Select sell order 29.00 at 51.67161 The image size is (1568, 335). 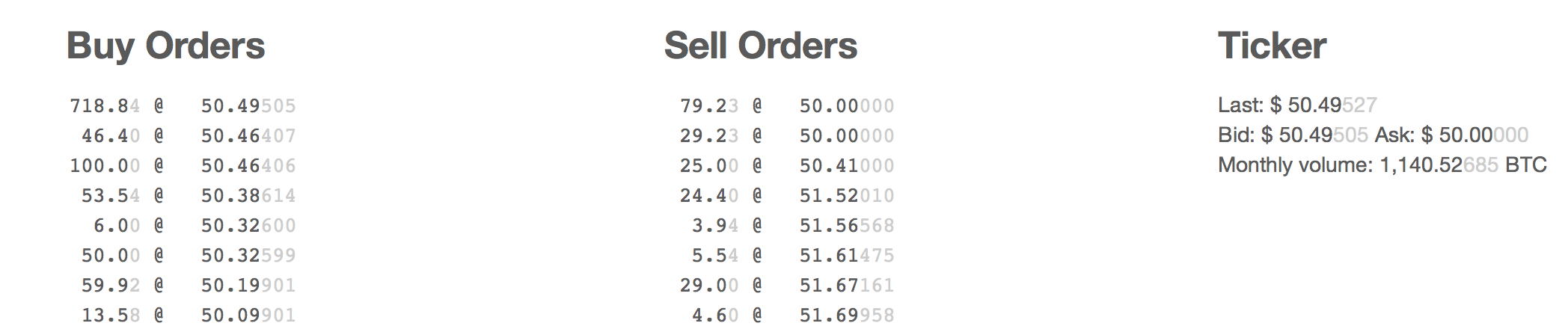coord(788,286)
